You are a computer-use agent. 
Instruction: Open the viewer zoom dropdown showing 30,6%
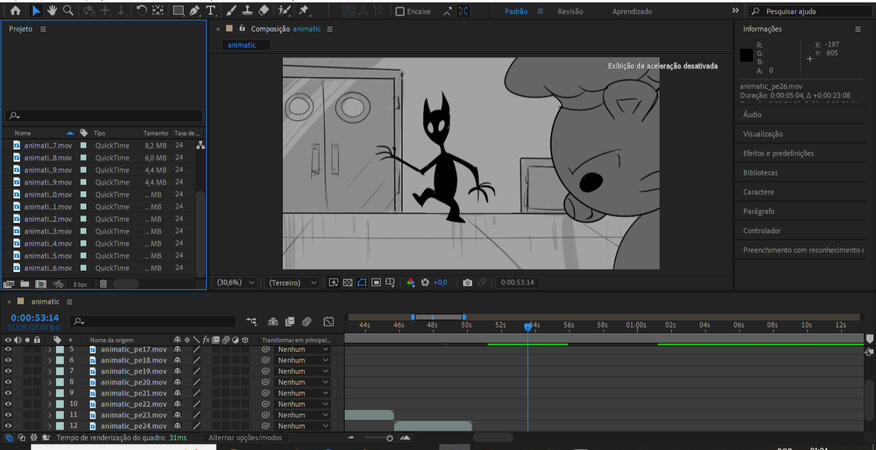click(x=236, y=283)
